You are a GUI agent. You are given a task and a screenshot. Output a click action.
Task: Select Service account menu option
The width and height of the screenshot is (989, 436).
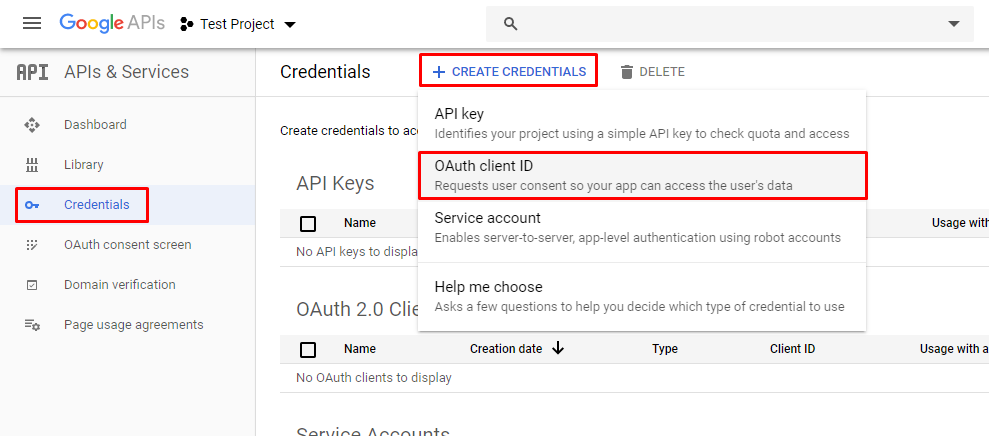641,228
